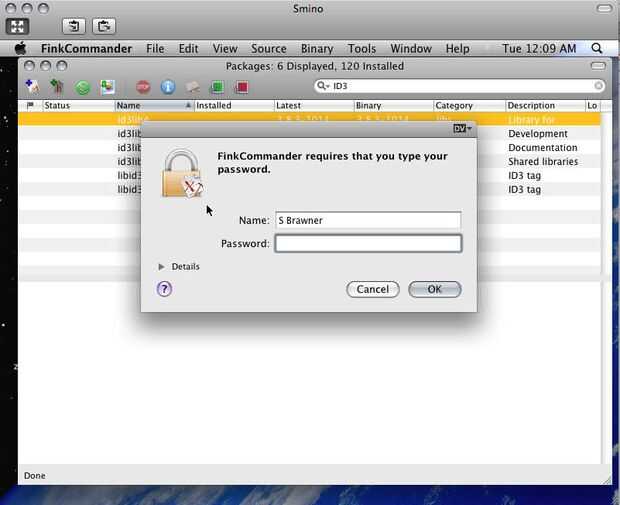
Task: Click the menu bar clock Tue 12:09 AM
Action: coord(539,49)
